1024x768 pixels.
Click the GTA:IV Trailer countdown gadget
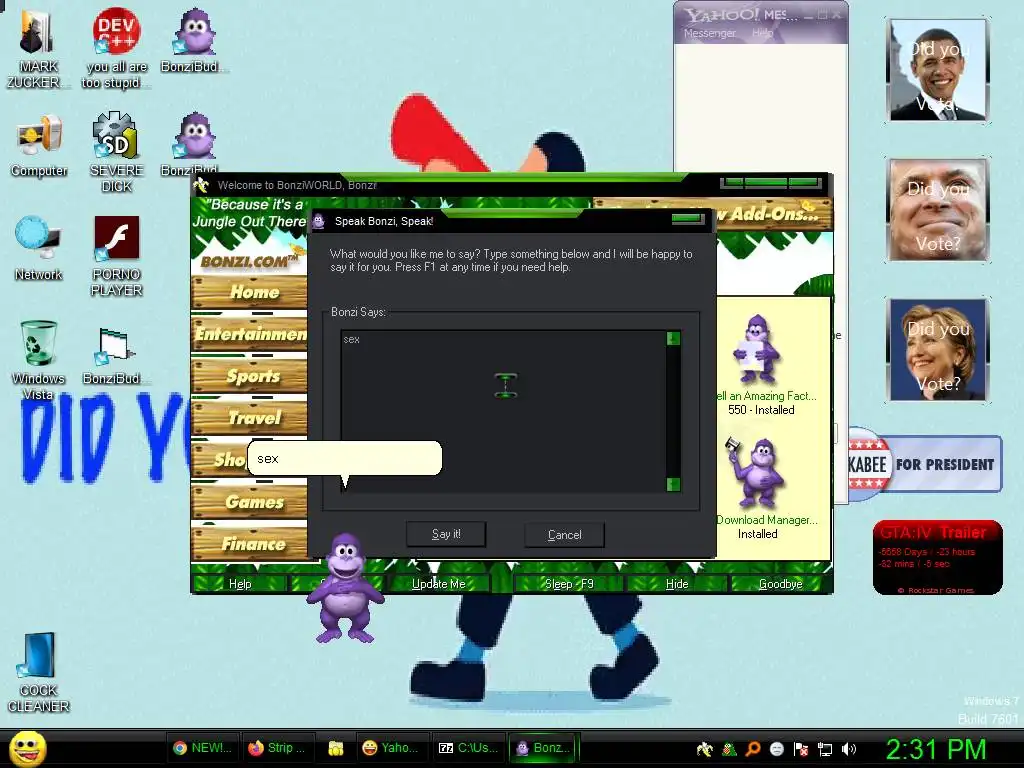[x=937, y=557]
